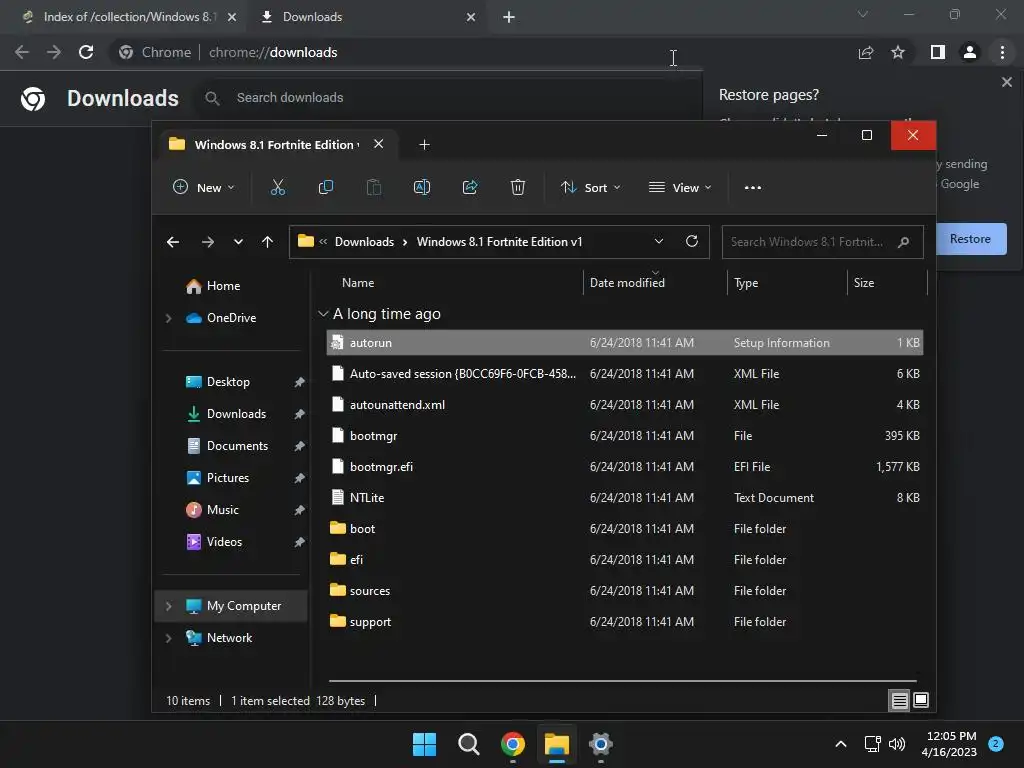Collapse the 'A long time ago' group
Screen dimensions: 1024x768
tap(323, 314)
